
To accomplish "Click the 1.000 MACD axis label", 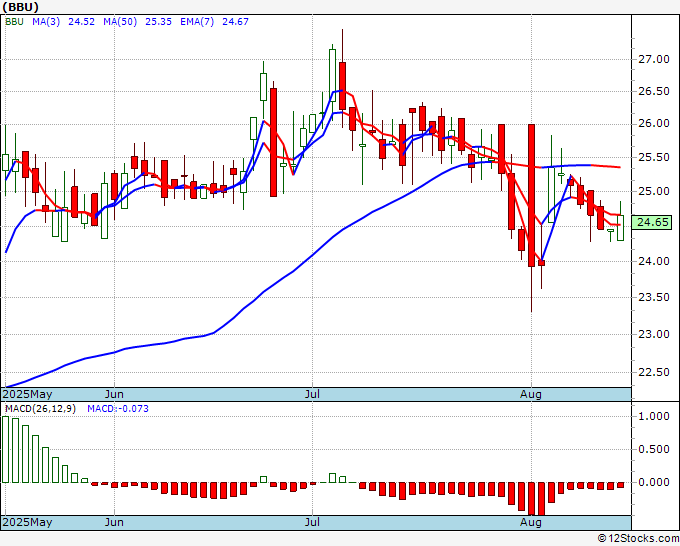I will (x=654, y=416).
